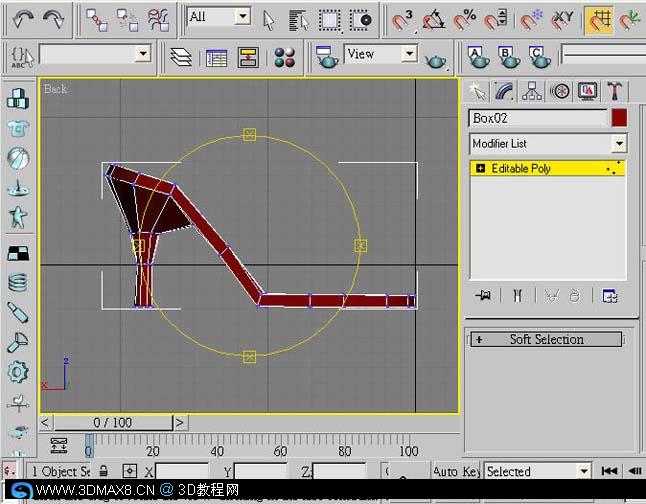Open the Modifier List dropdown
The image size is (646, 504).
point(548,143)
